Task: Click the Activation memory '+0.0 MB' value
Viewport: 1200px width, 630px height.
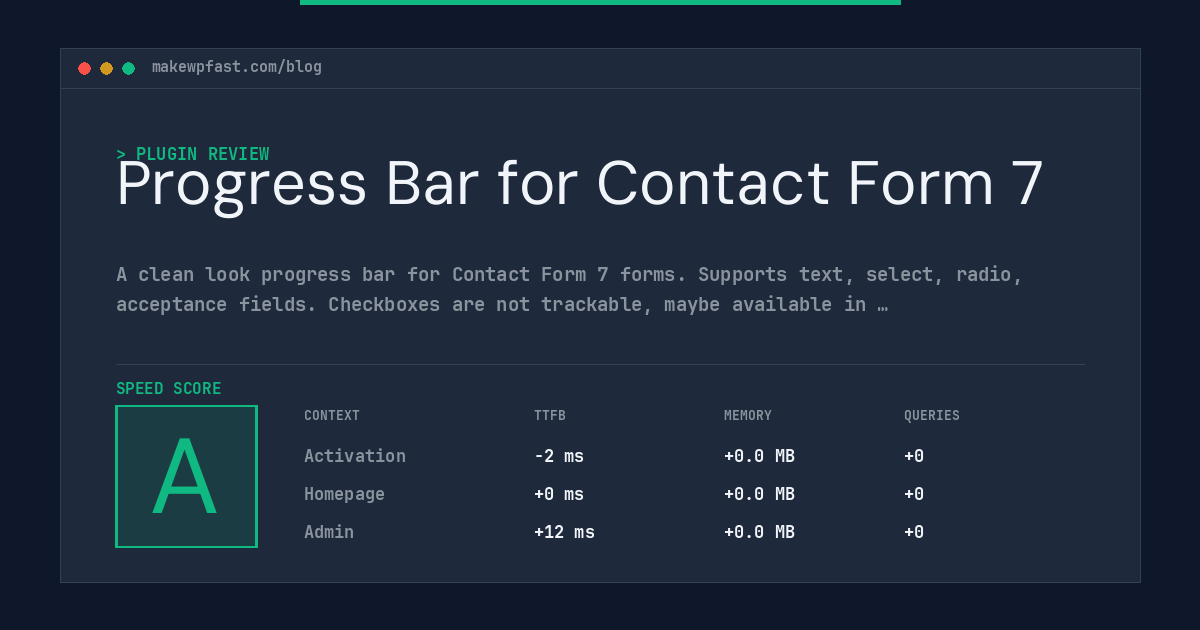Action: [759, 456]
